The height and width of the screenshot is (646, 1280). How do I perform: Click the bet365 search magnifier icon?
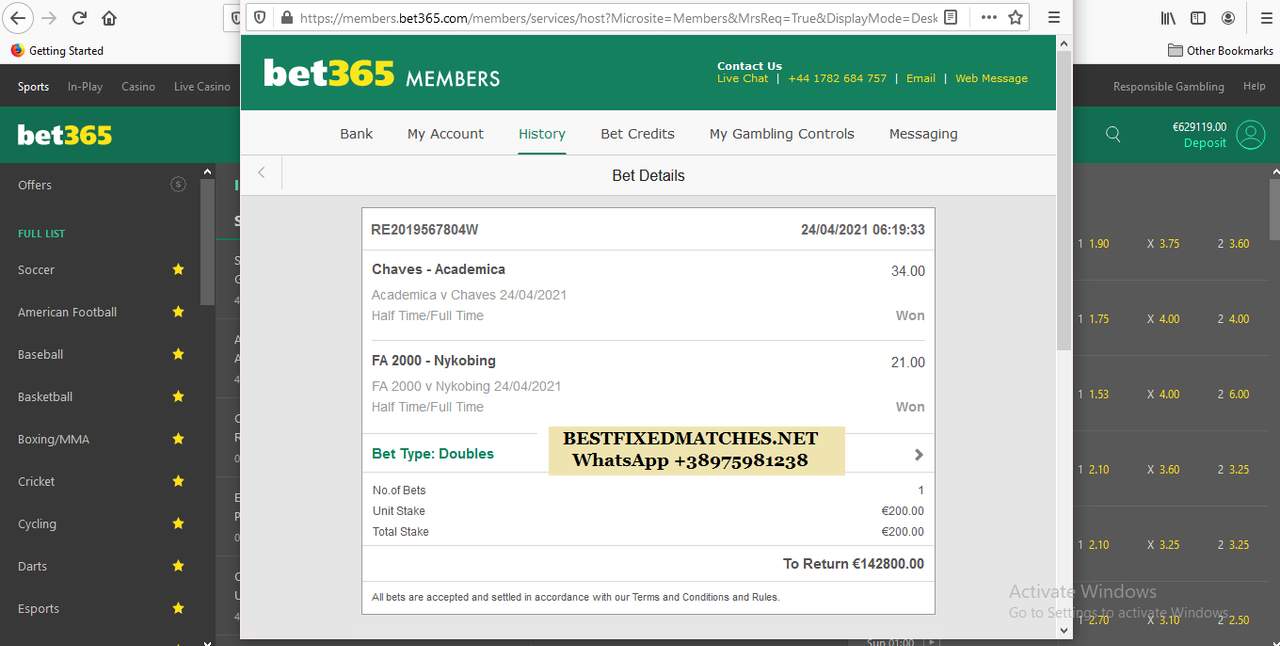pos(1113,134)
